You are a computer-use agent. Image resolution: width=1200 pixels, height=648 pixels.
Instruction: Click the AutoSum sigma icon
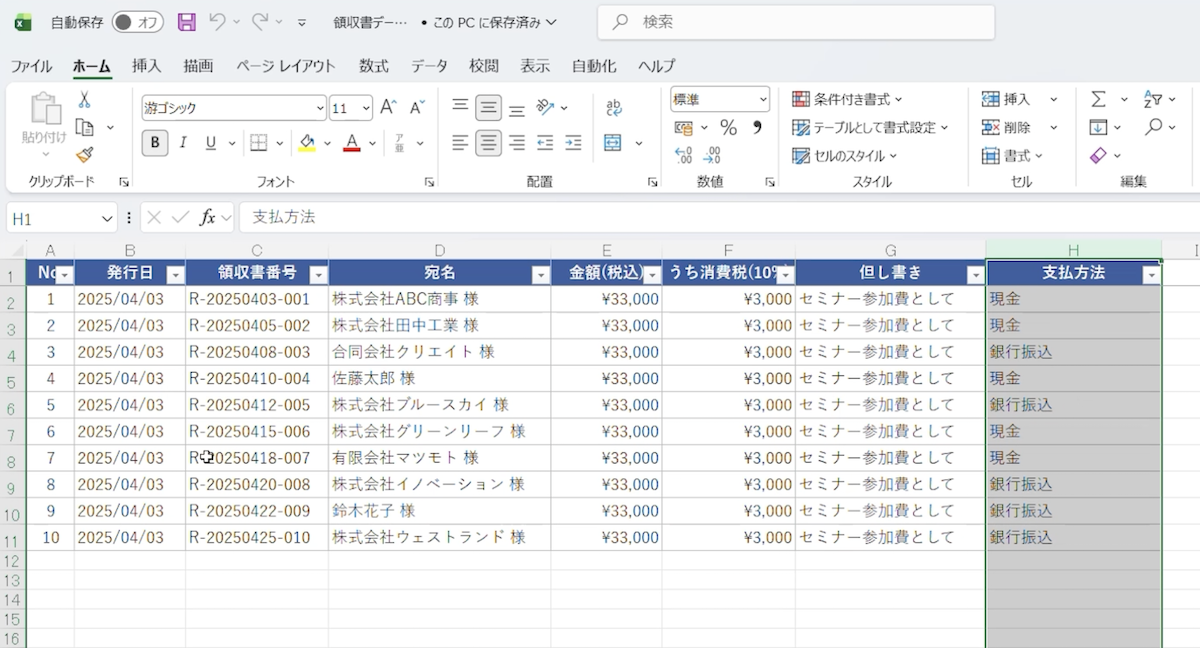pos(1098,99)
